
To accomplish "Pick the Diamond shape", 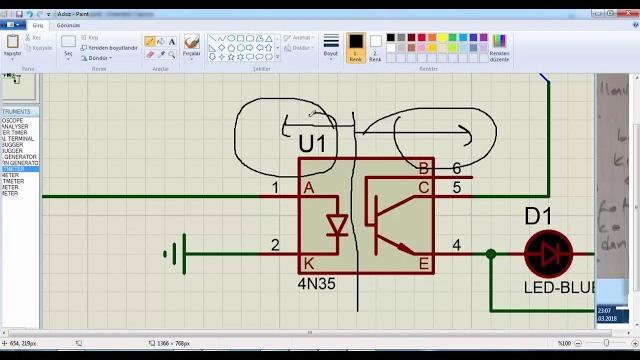I will click(x=221, y=48).
